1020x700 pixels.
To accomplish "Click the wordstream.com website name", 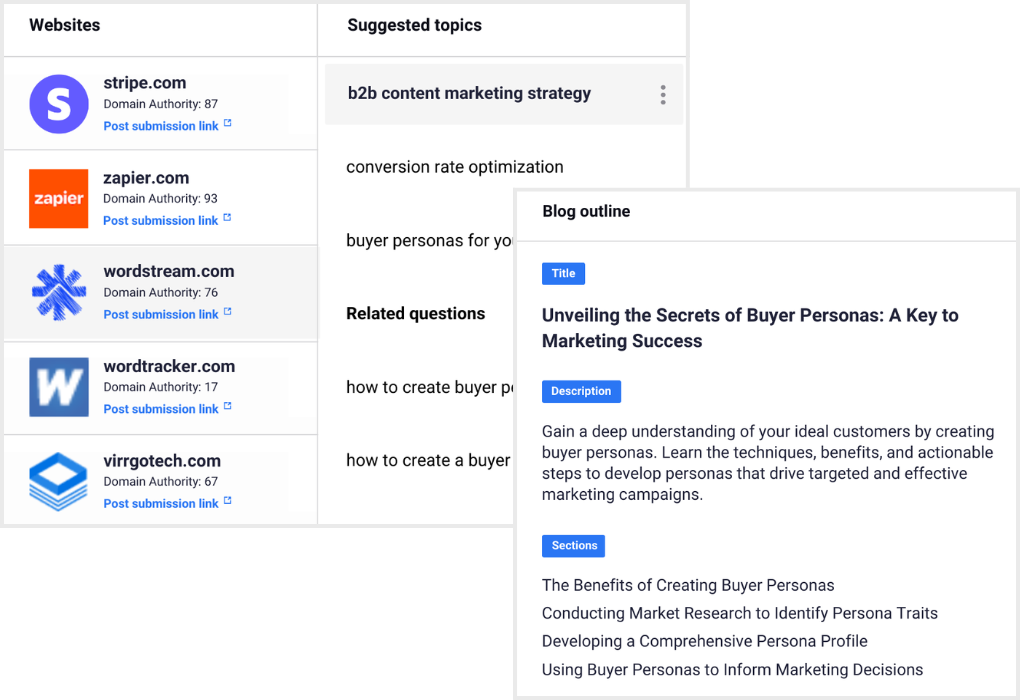I will pos(168,271).
